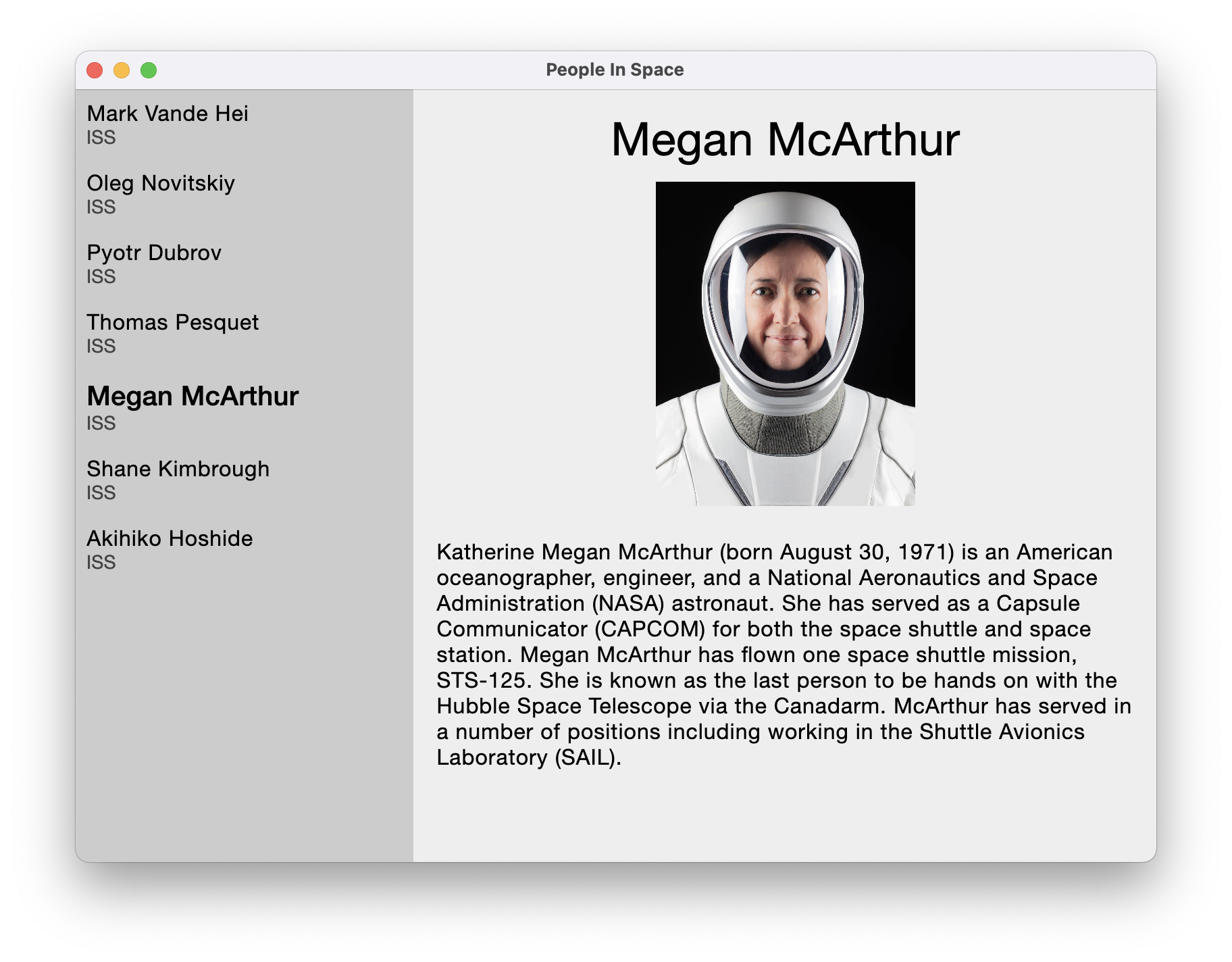1232x962 pixels.
Task: Click ISS label under Thomas Pesquet
Action: [x=101, y=347]
